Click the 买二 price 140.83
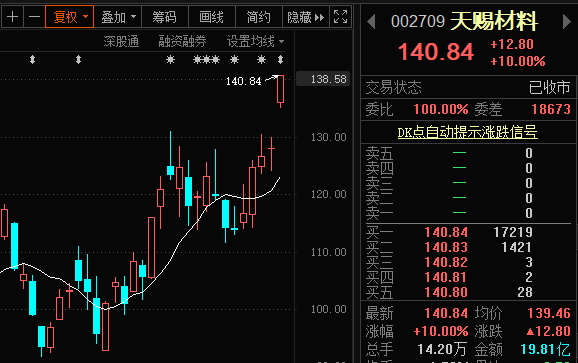The height and width of the screenshot is (363, 578). [x=446, y=247]
